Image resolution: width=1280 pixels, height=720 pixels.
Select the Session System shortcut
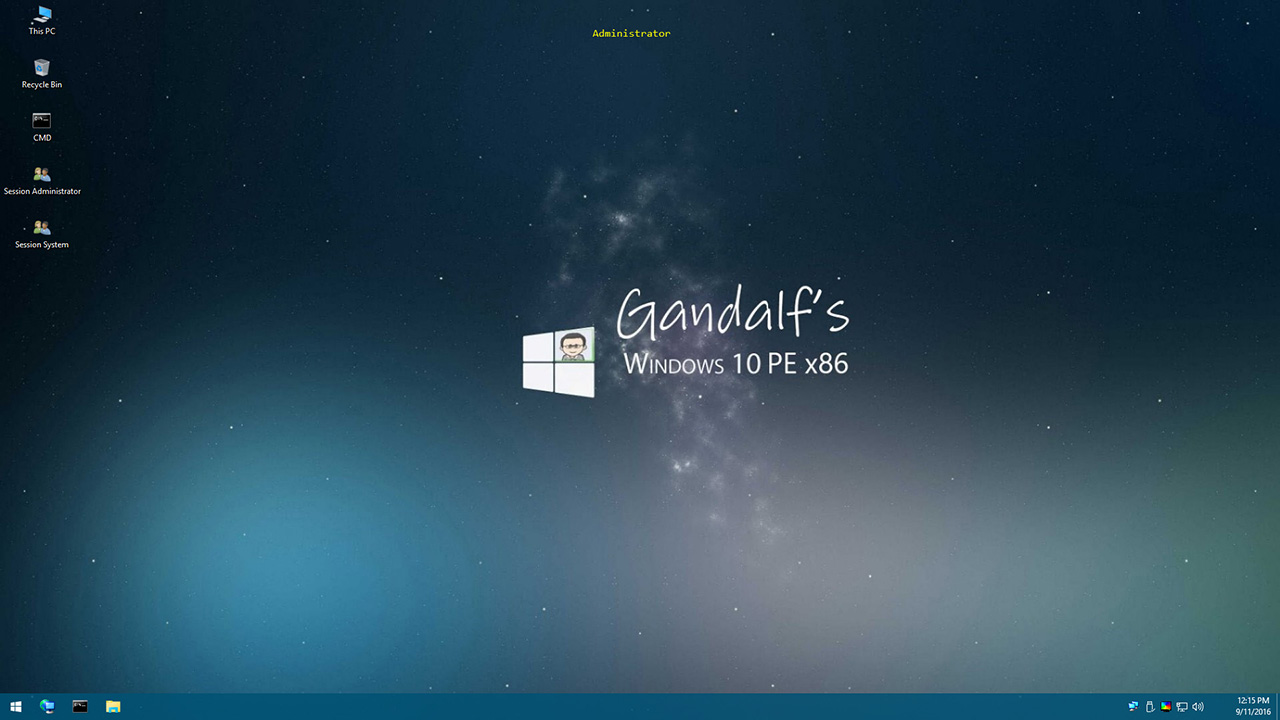[x=42, y=230]
